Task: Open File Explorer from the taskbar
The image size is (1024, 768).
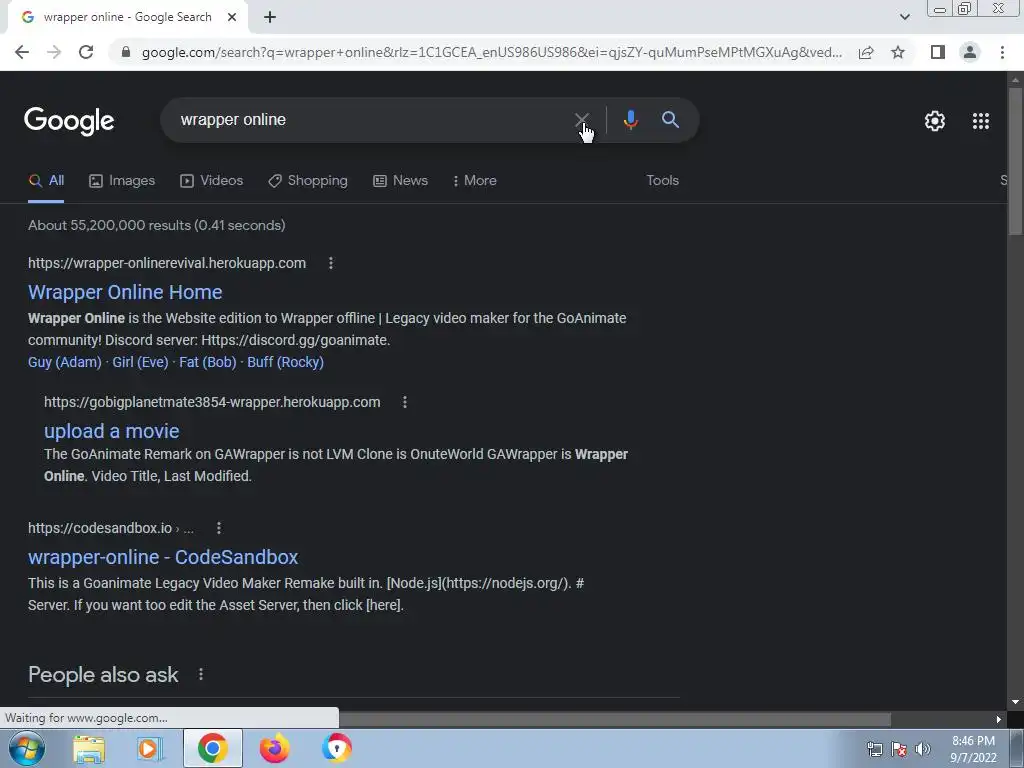Action: [x=88, y=748]
